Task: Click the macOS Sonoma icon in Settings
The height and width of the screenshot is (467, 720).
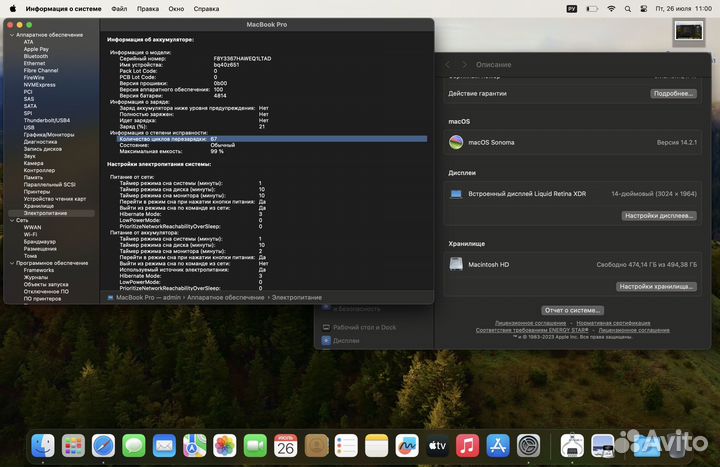Action: coord(456,142)
